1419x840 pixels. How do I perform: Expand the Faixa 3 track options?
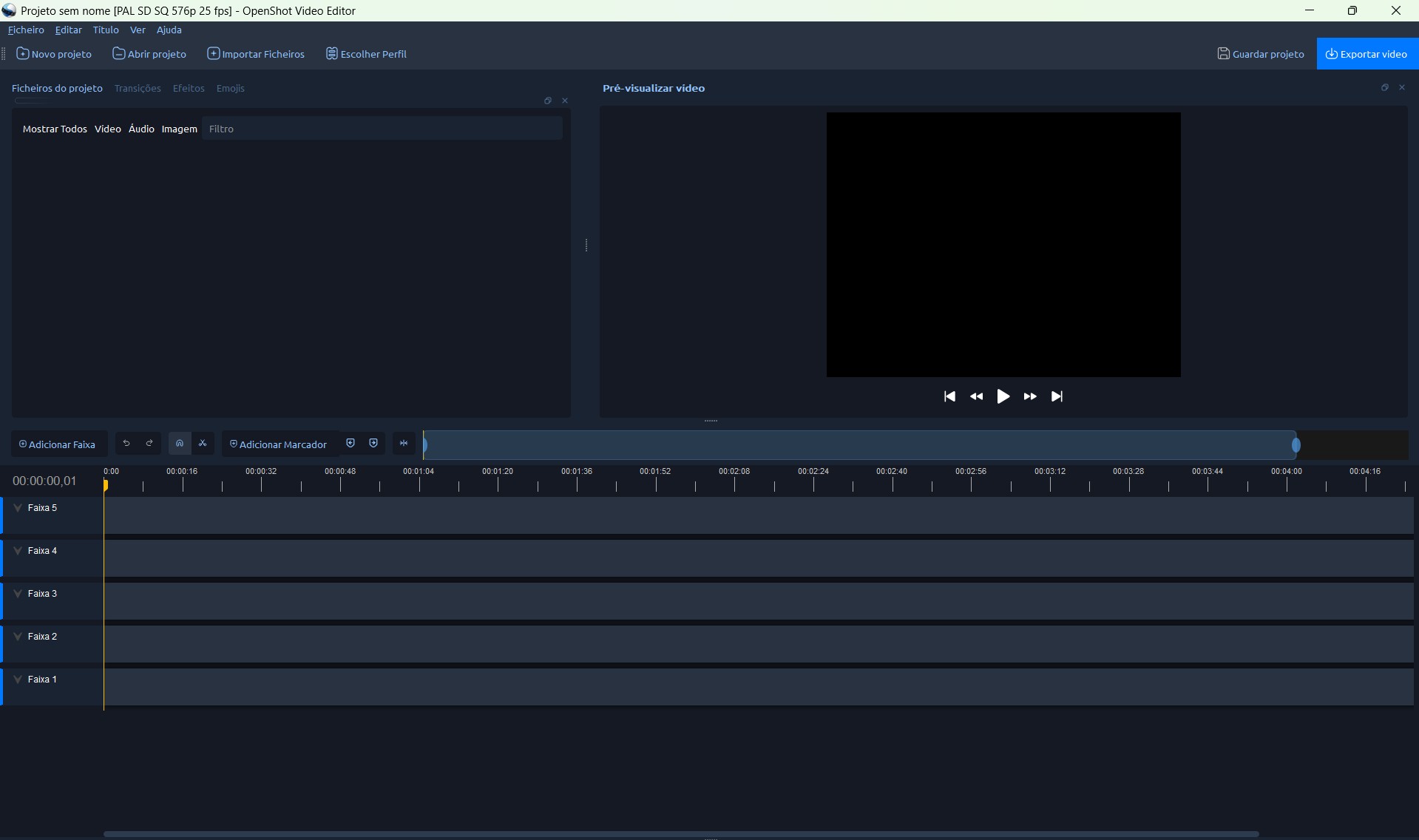(x=18, y=594)
